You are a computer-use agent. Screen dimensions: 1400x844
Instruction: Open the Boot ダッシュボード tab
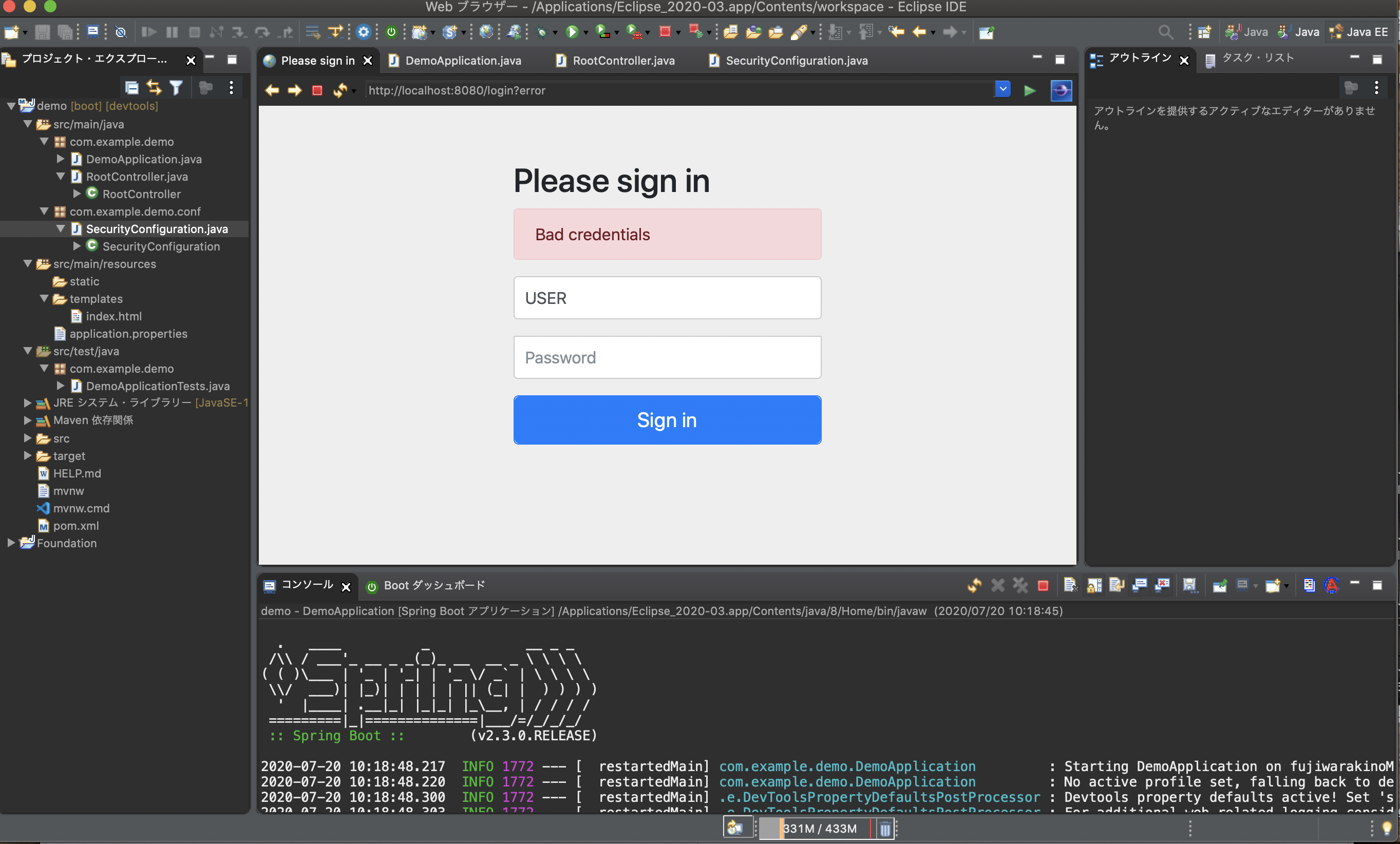[433, 586]
